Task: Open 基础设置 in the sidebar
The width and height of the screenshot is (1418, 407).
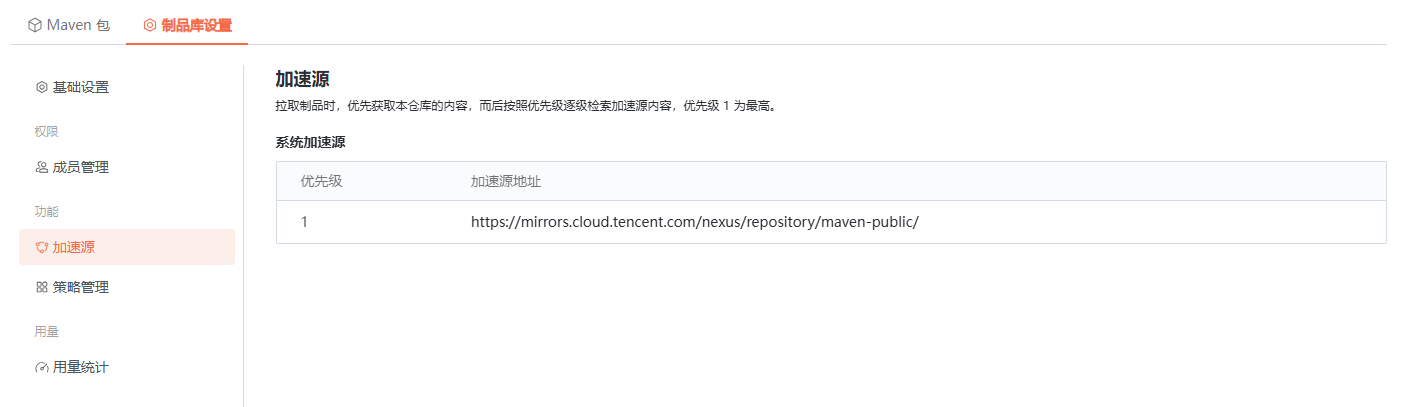Action: [81, 87]
